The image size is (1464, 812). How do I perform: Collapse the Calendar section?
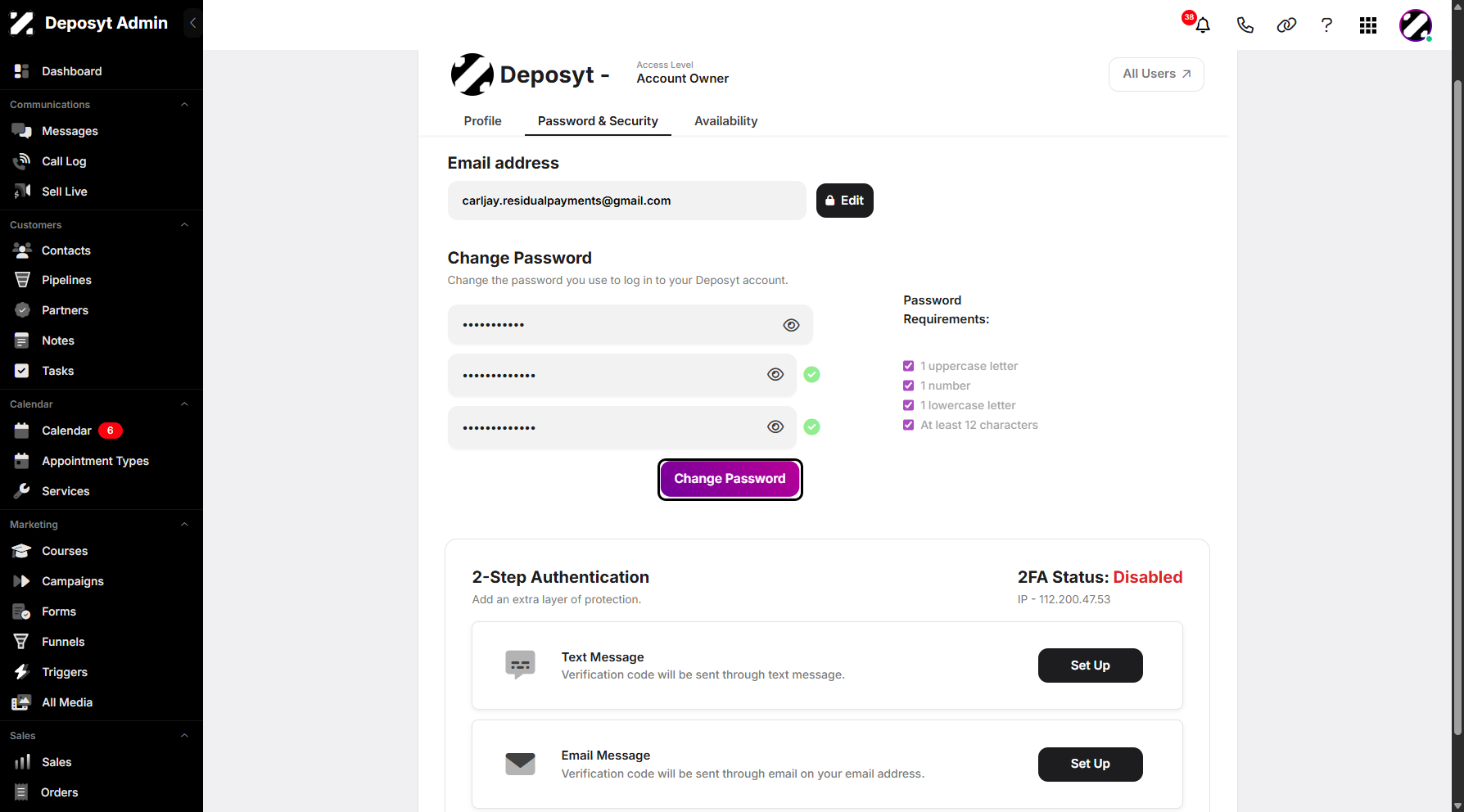click(184, 404)
